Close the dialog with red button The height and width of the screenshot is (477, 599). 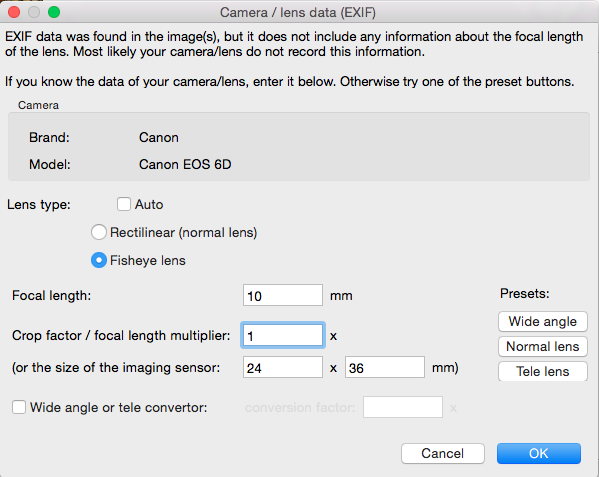(x=14, y=12)
